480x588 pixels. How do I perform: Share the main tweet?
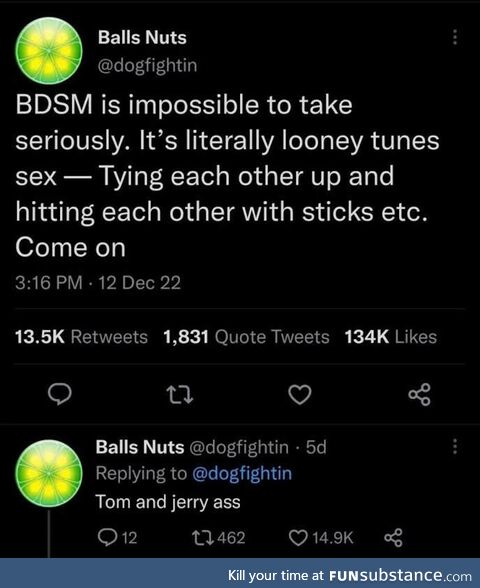click(x=420, y=394)
